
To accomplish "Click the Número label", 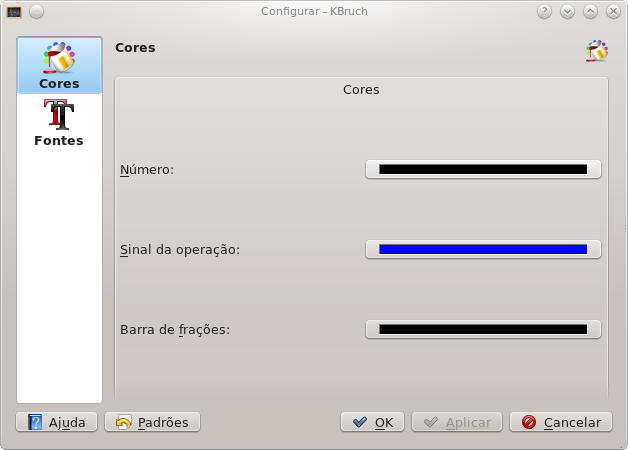I will click(x=147, y=170).
